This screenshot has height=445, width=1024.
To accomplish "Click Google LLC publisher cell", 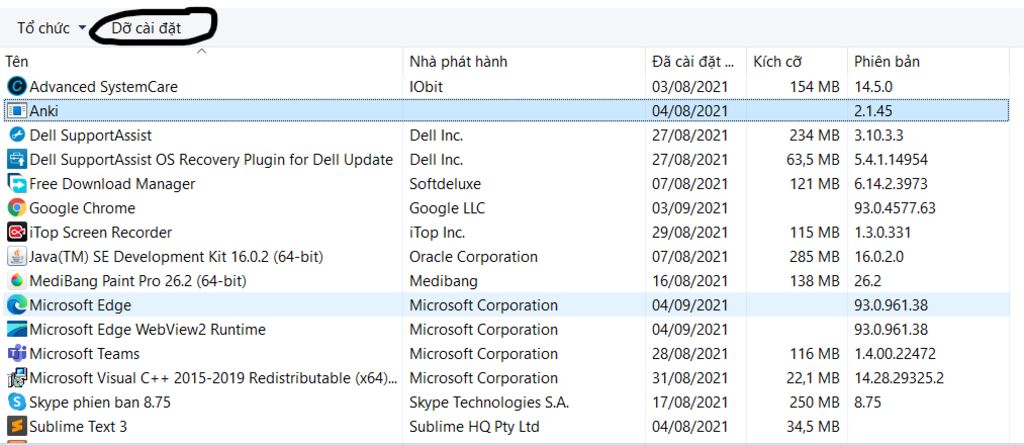I will 447,208.
